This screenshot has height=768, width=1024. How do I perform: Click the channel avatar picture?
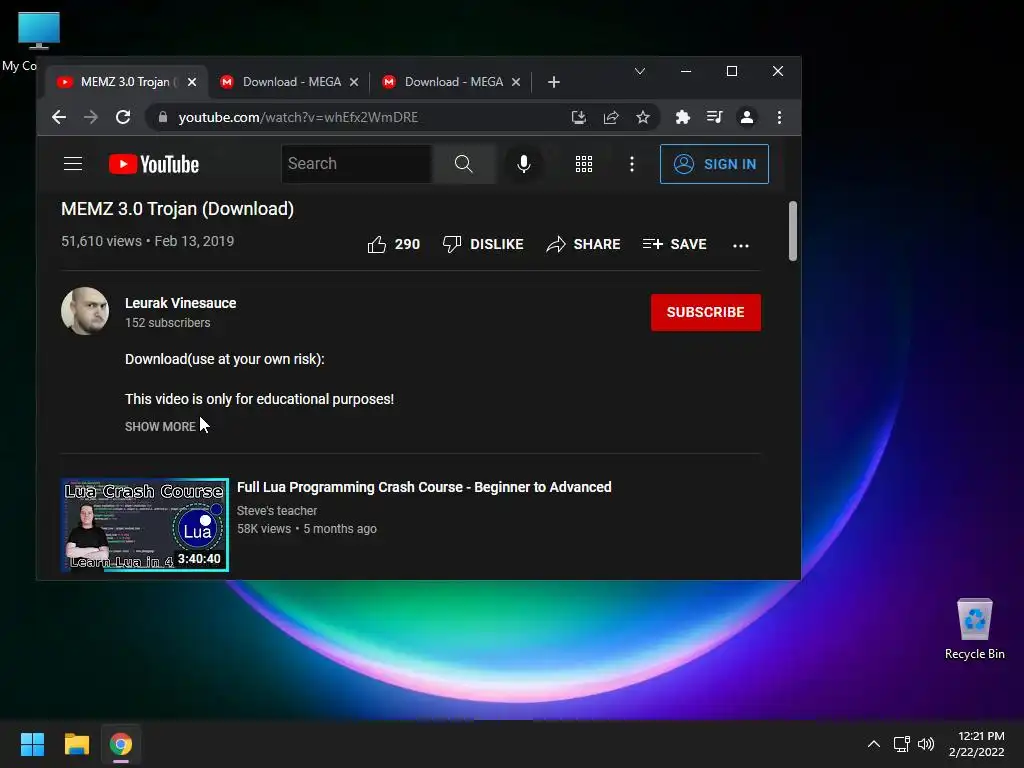pos(85,311)
